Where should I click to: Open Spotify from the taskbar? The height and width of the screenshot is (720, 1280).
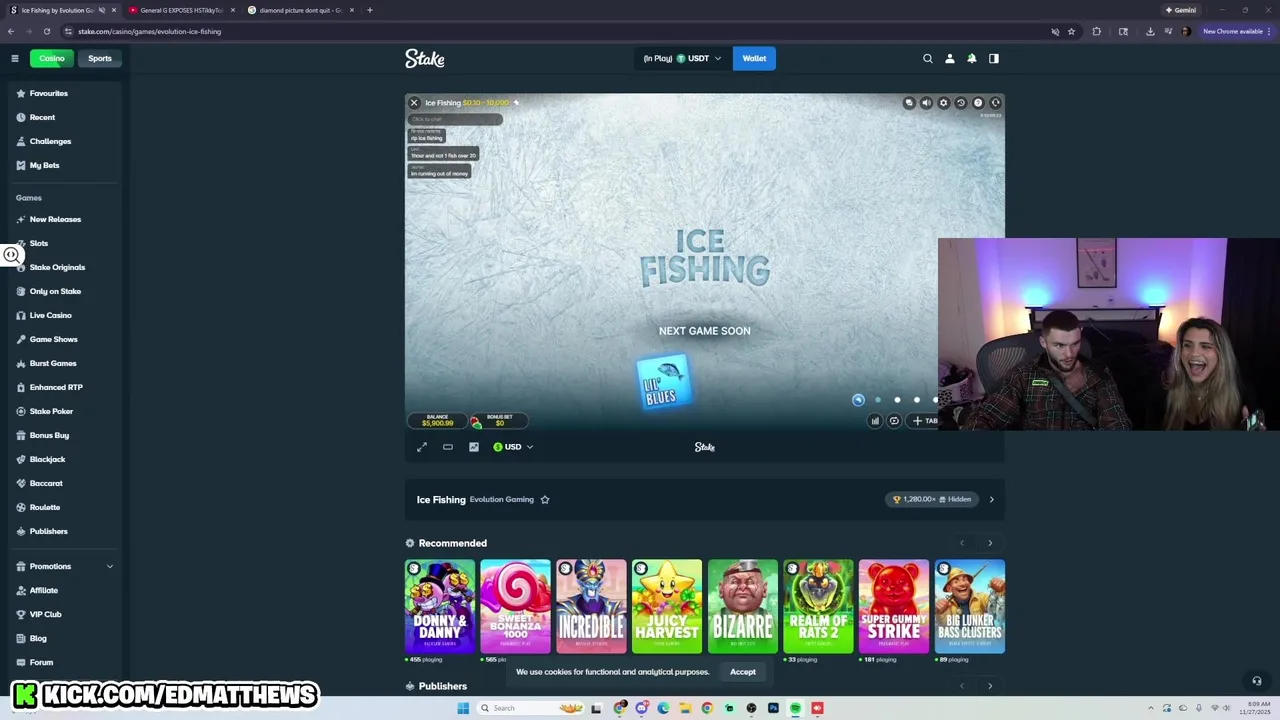[795, 708]
